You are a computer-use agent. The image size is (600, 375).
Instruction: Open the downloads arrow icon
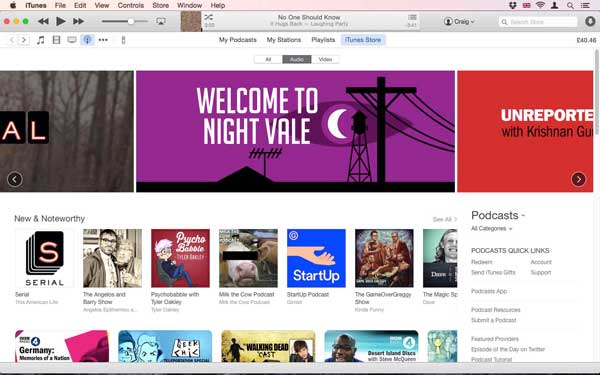coord(590,21)
